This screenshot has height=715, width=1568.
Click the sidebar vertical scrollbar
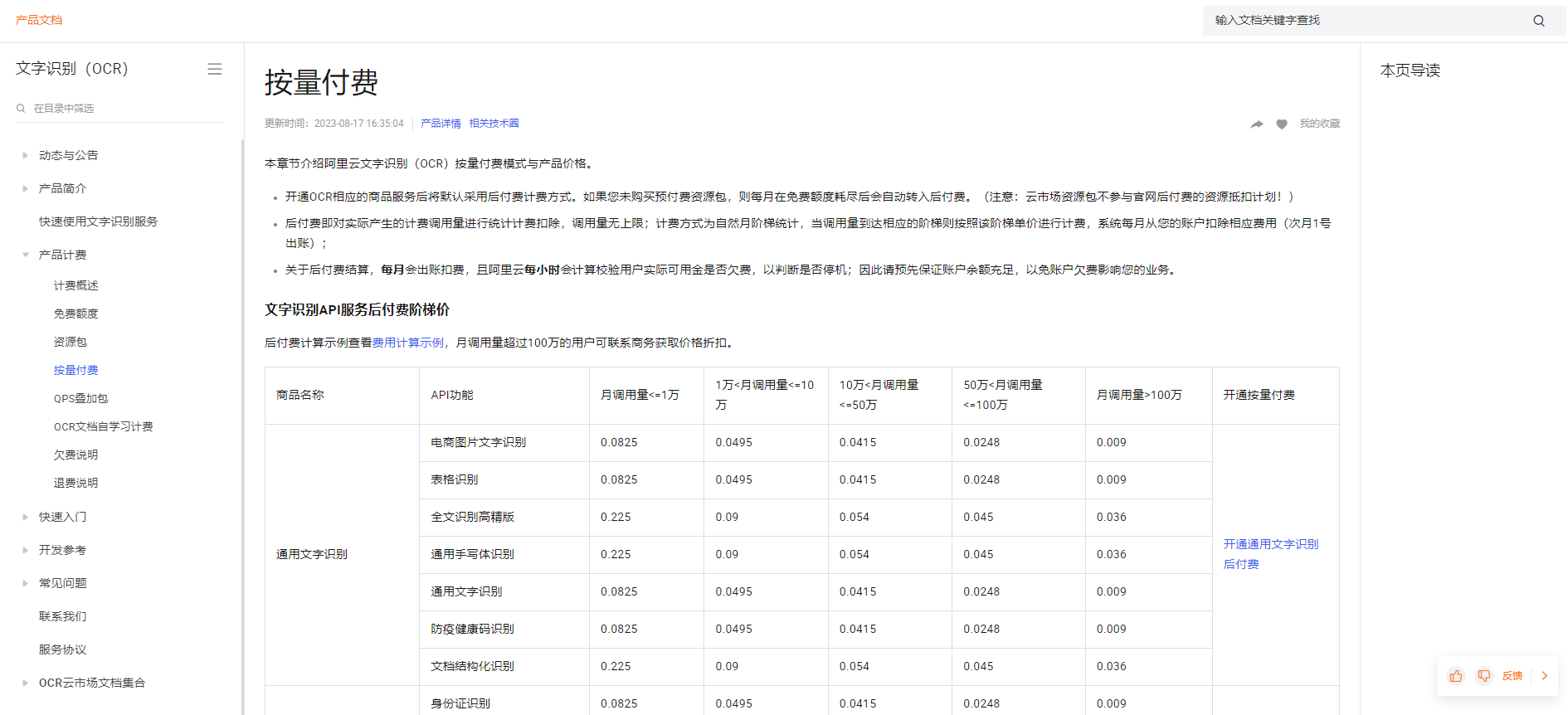click(242, 427)
